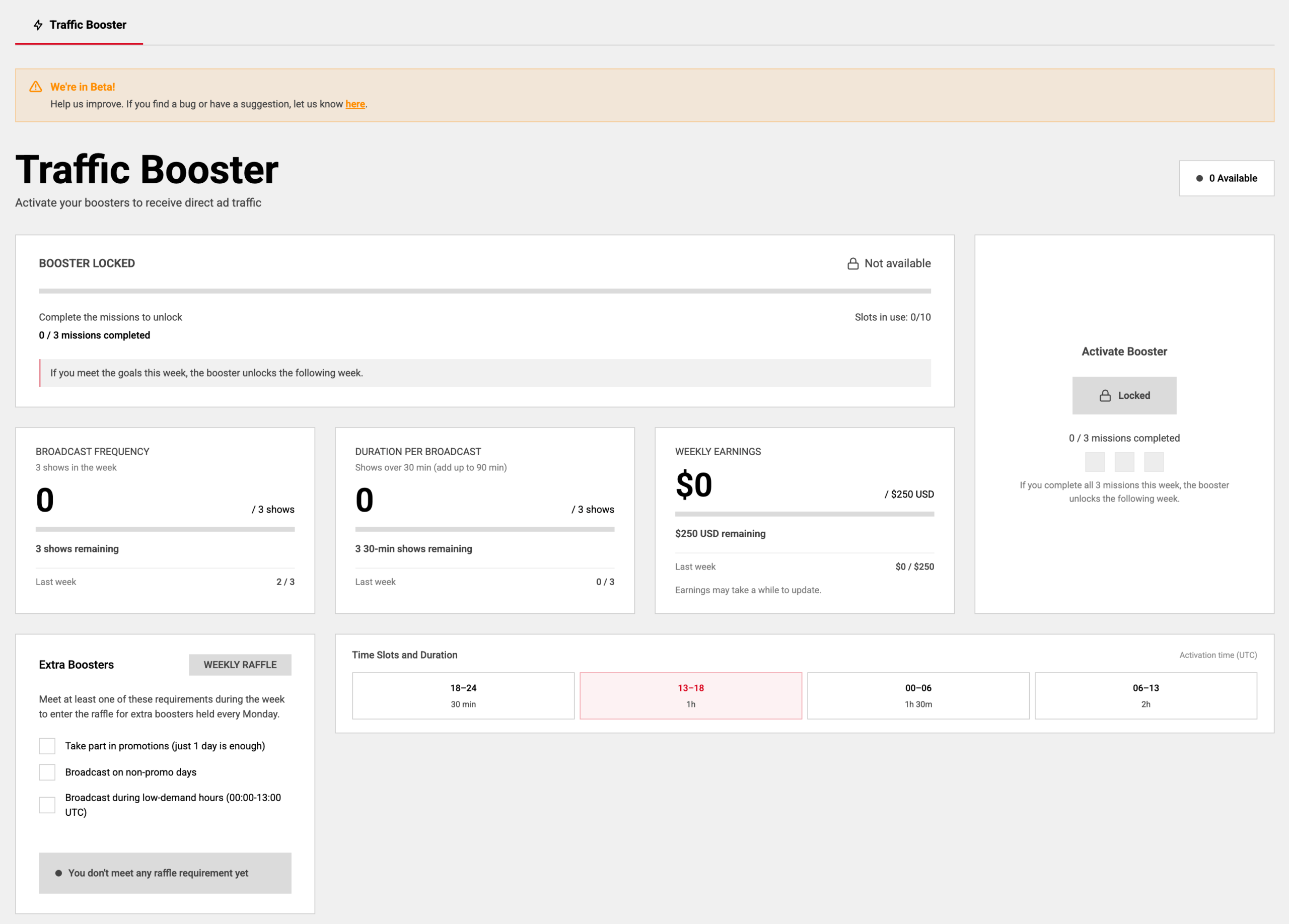Click Broadcast Frequency last week '2 / 3' value
The height and width of the screenshot is (924, 1289).
[285, 582]
